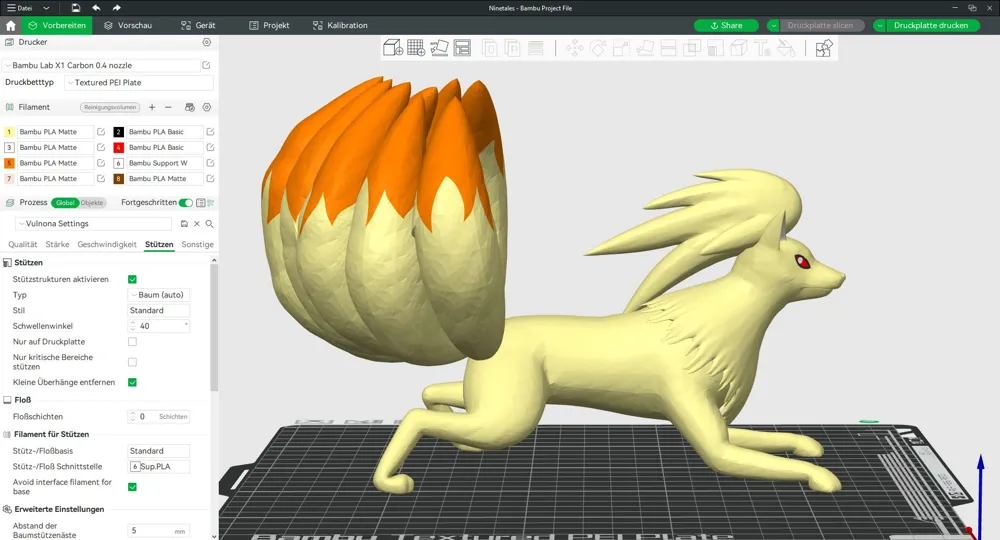The width and height of the screenshot is (1000, 540).
Task: Select the Auto Orient toolbar icon
Action: [439, 48]
